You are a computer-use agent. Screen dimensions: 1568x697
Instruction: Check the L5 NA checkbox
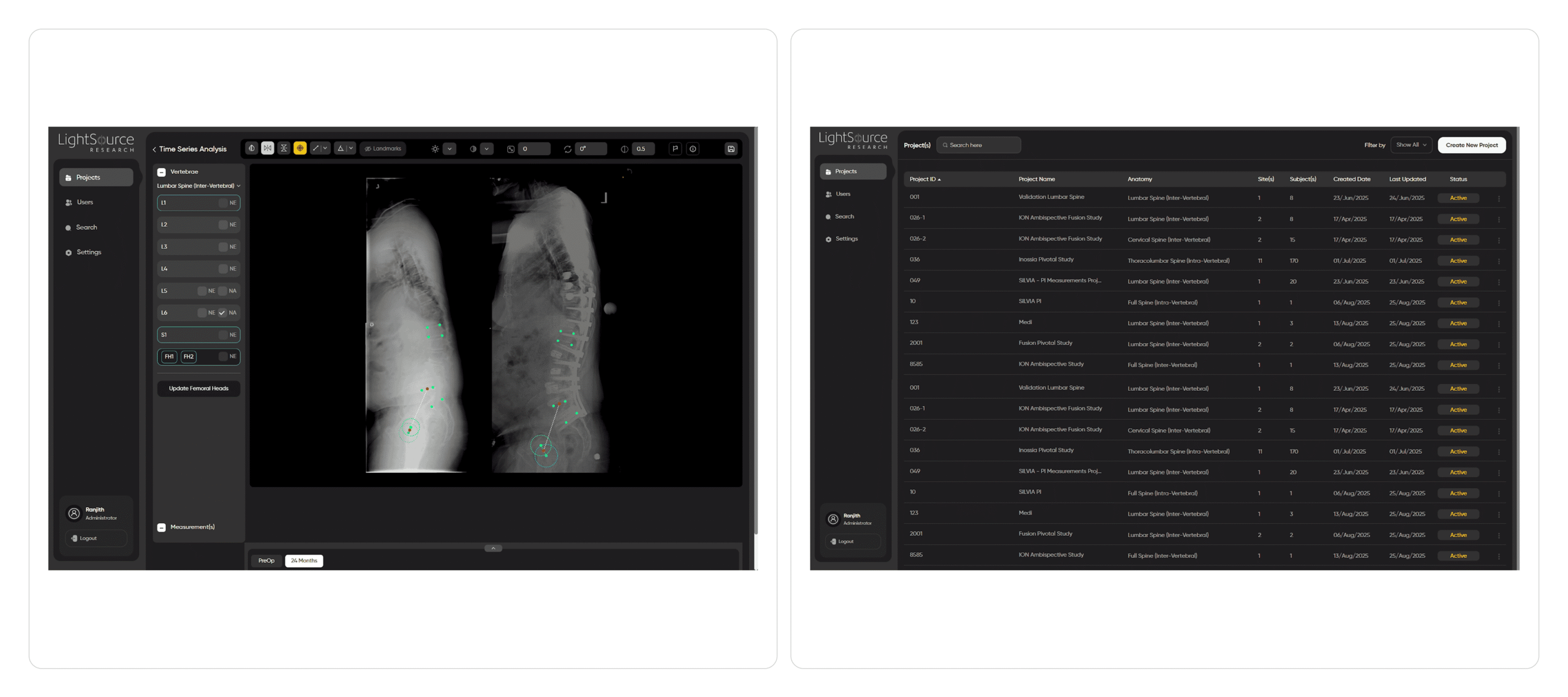click(222, 291)
